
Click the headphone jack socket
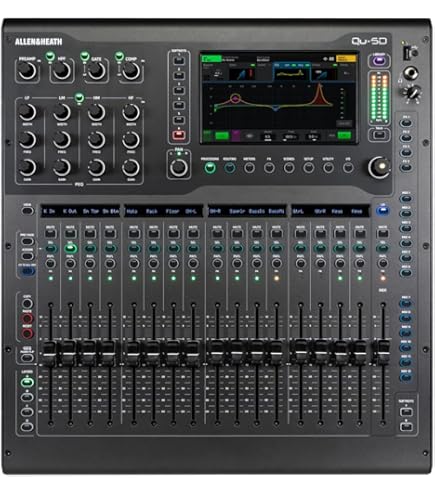[x=411, y=73]
